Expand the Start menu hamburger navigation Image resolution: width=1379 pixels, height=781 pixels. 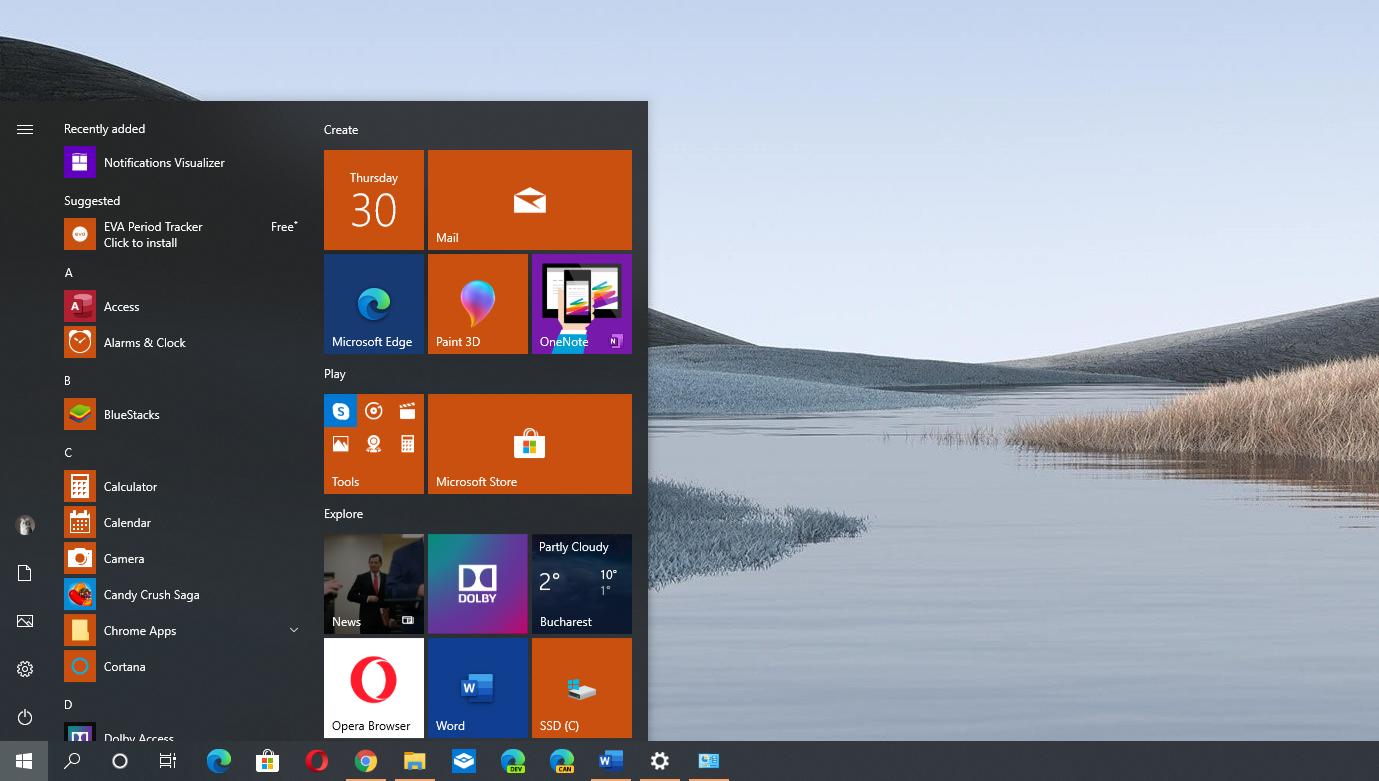[x=25, y=129]
